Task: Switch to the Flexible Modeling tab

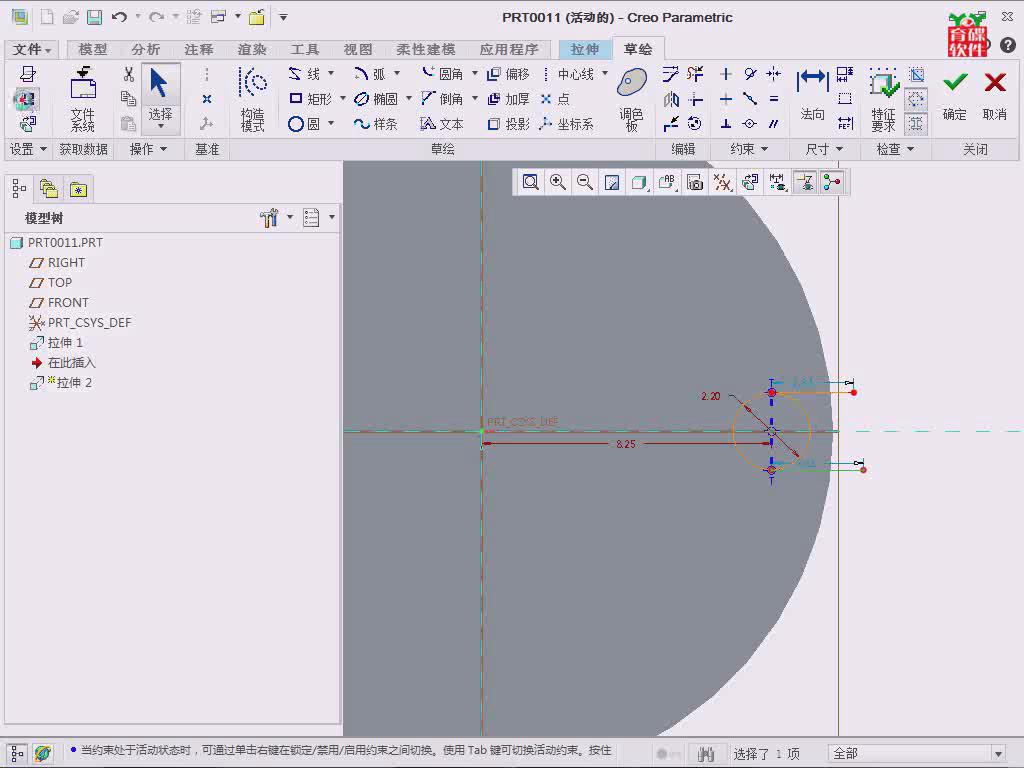Action: click(x=426, y=49)
